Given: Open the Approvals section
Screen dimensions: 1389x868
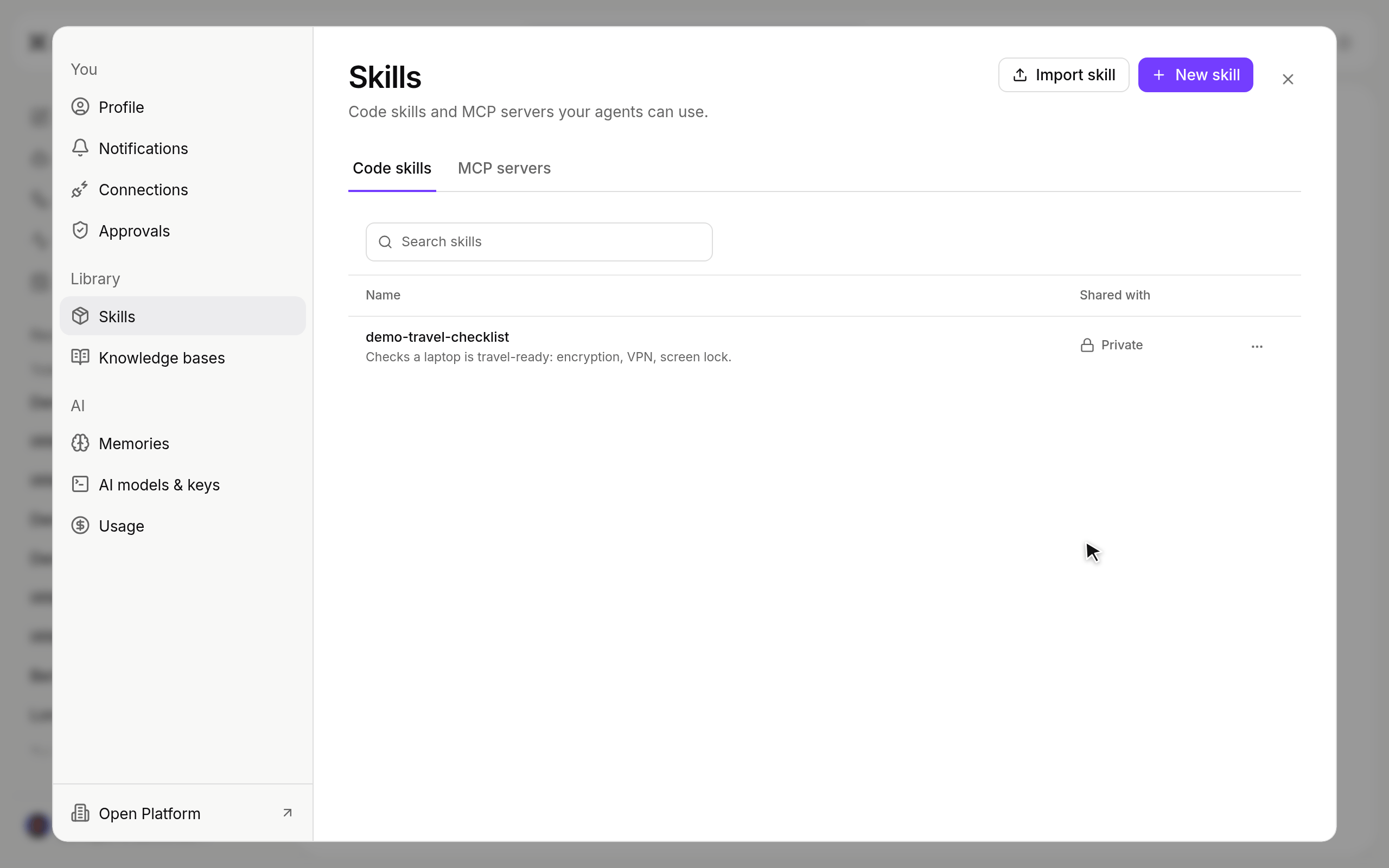Looking at the screenshot, I should click(182, 231).
